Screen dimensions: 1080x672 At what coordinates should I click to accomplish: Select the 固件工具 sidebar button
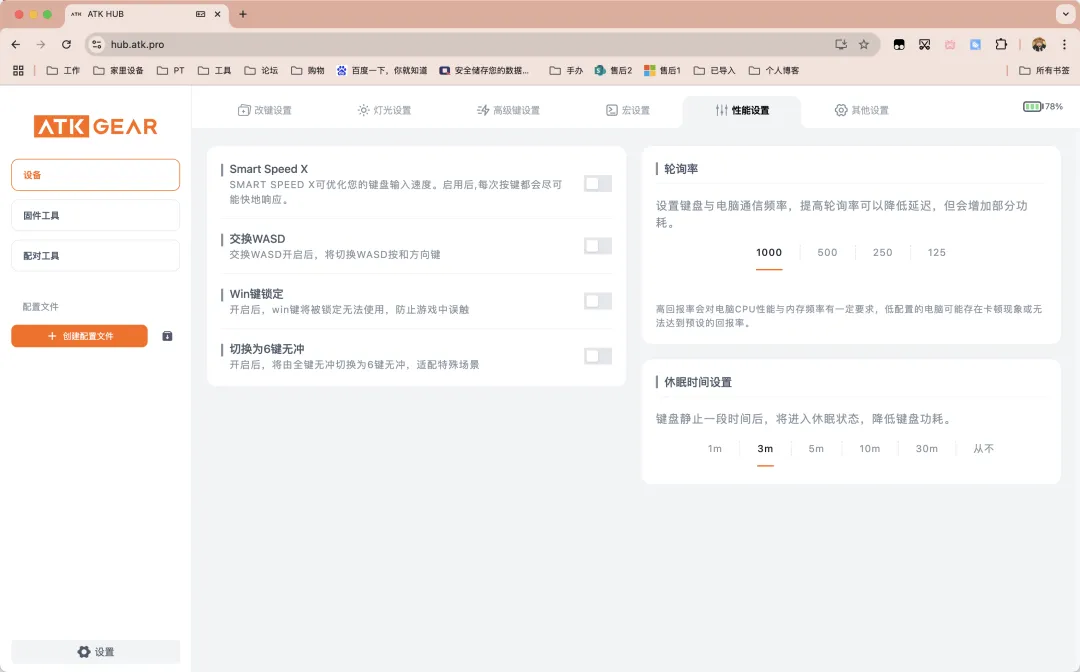95,215
